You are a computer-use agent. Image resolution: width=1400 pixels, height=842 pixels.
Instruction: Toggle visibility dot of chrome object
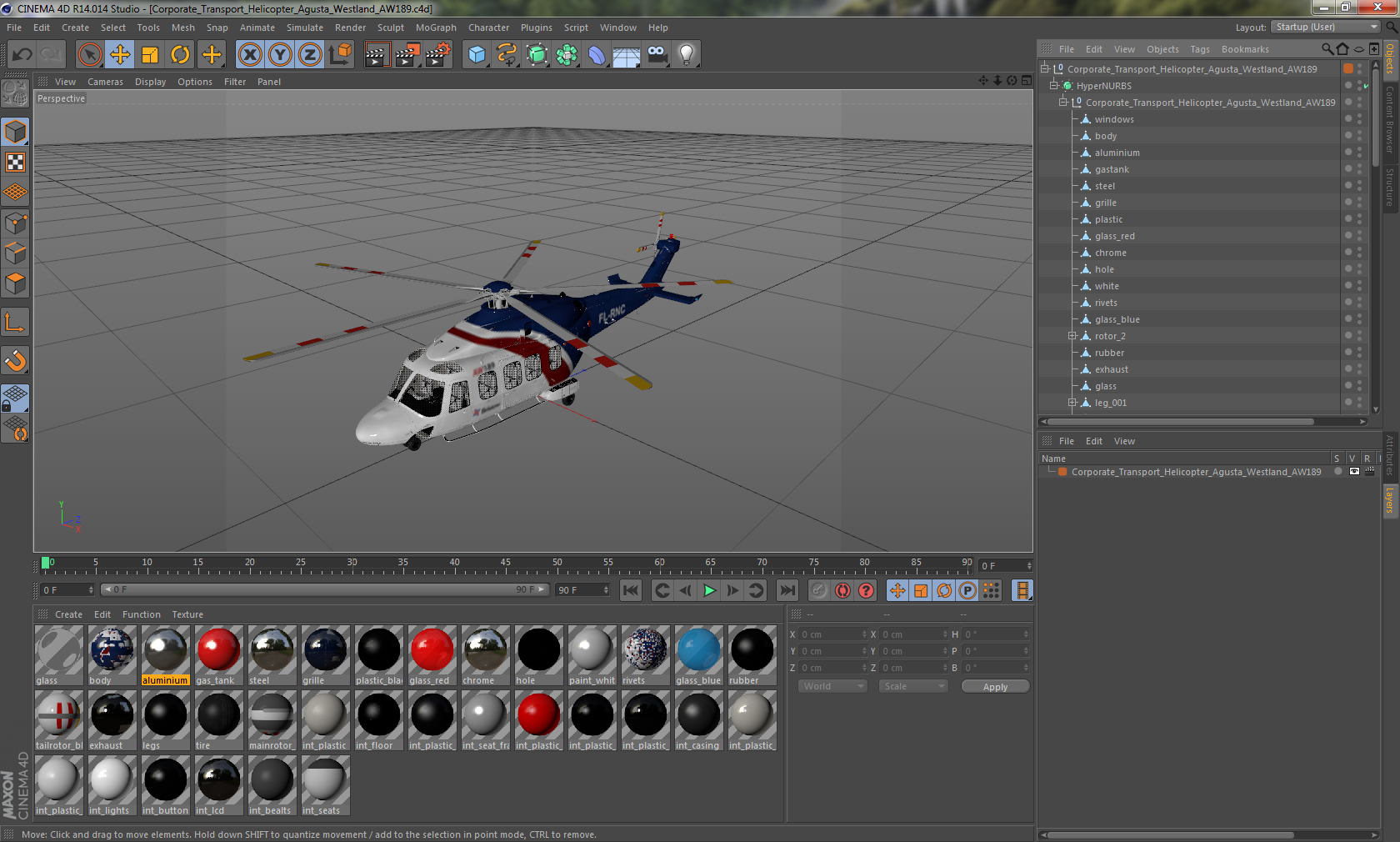coord(1347,253)
